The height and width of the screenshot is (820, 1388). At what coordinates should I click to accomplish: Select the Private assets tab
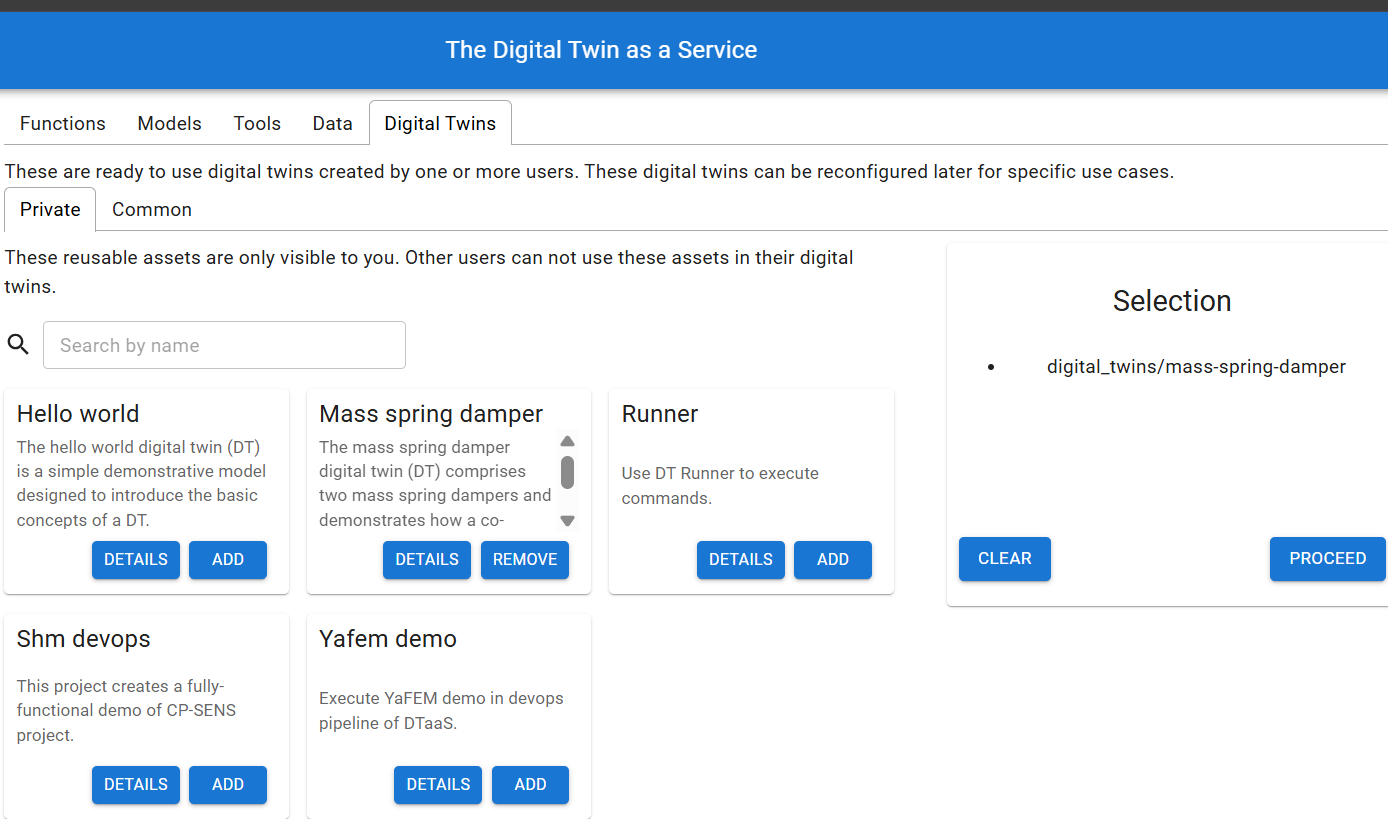(x=50, y=209)
